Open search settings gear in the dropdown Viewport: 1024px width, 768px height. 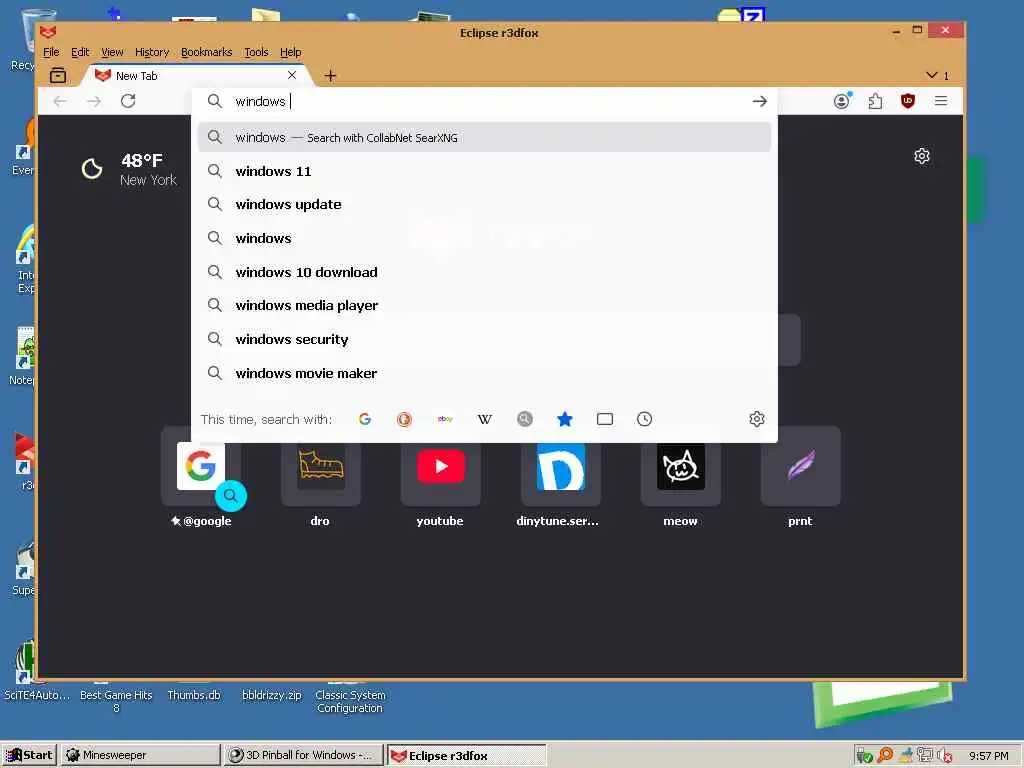pyautogui.click(x=756, y=419)
